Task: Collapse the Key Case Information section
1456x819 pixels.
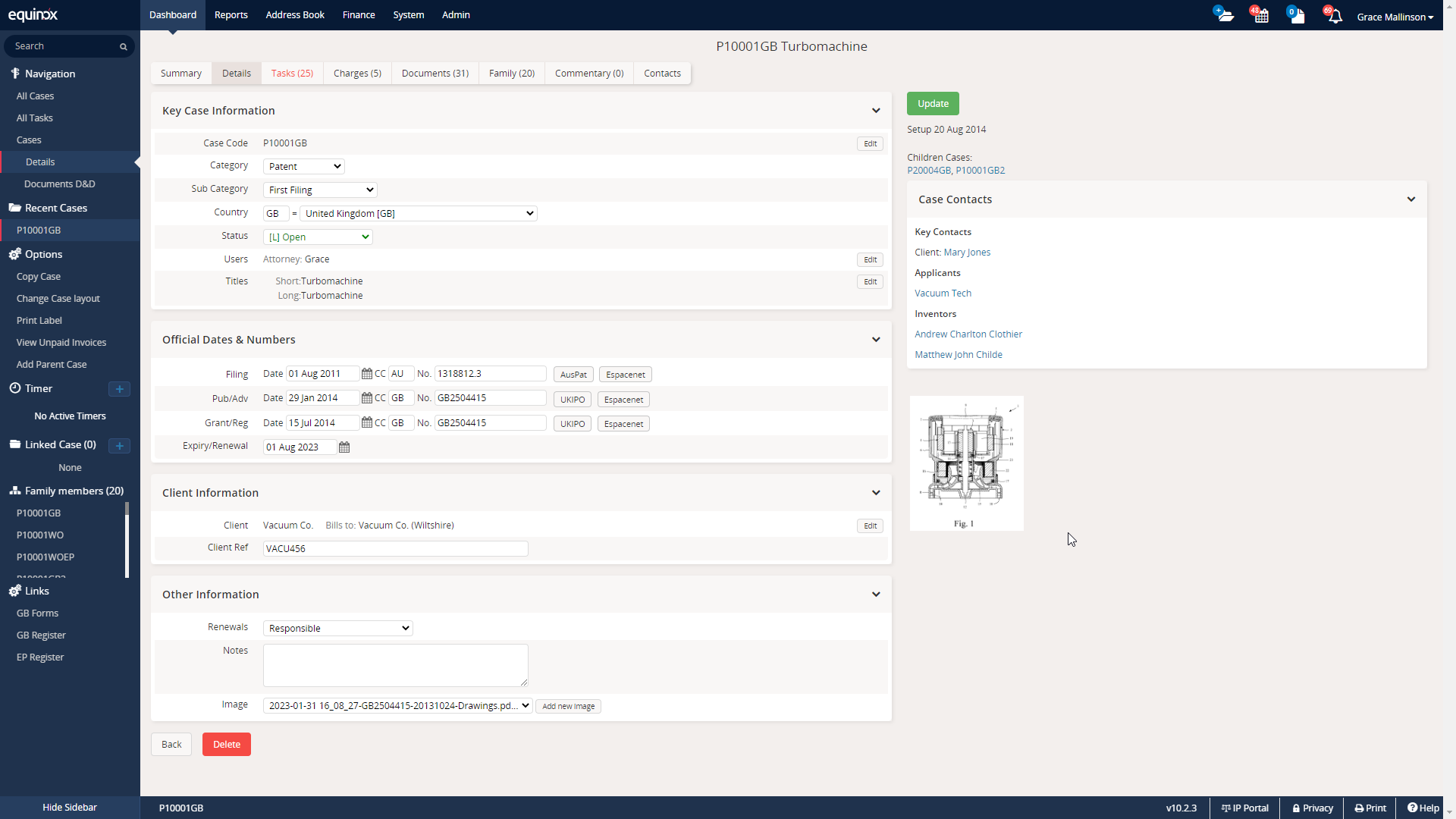Action: pos(876,111)
